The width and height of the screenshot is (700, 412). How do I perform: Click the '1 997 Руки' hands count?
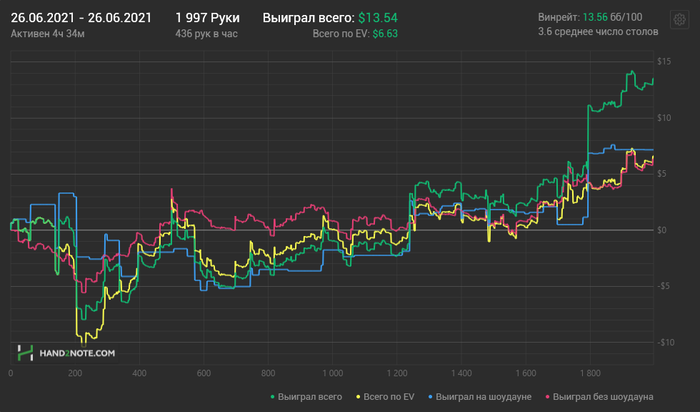click(x=208, y=18)
